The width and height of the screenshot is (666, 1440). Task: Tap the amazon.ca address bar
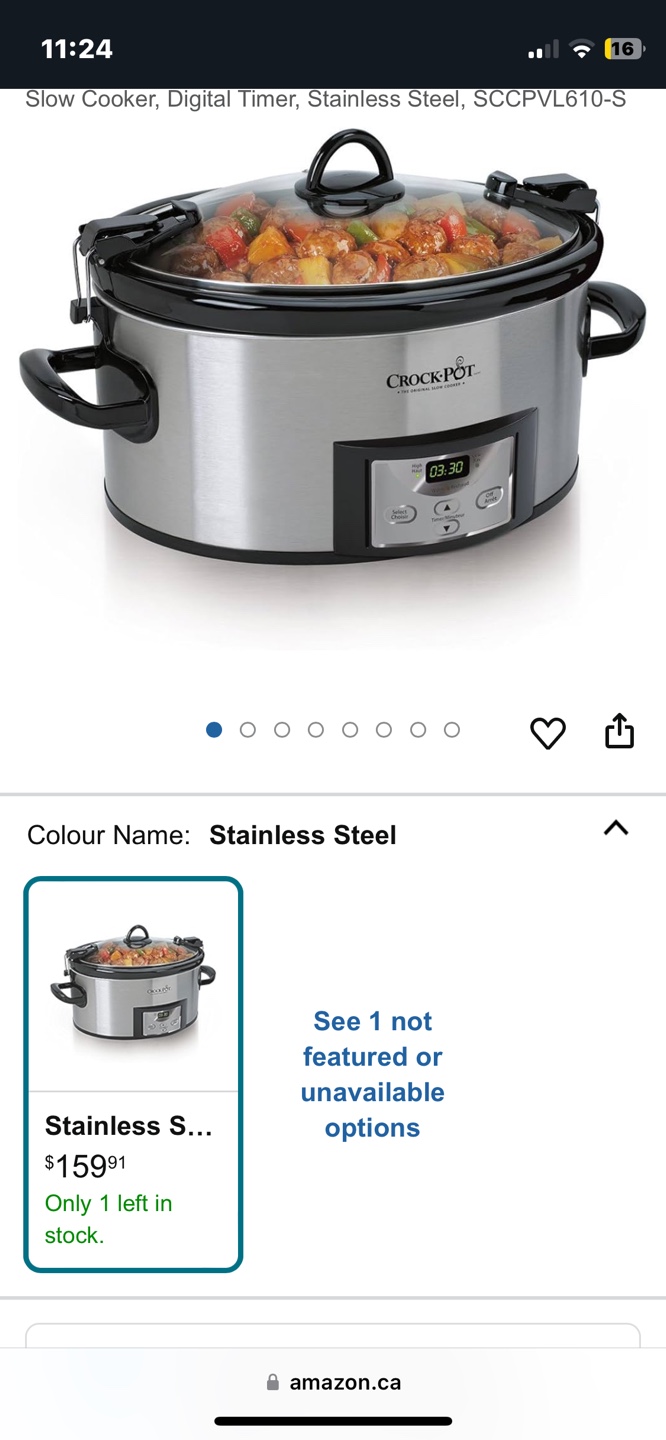[333, 1382]
